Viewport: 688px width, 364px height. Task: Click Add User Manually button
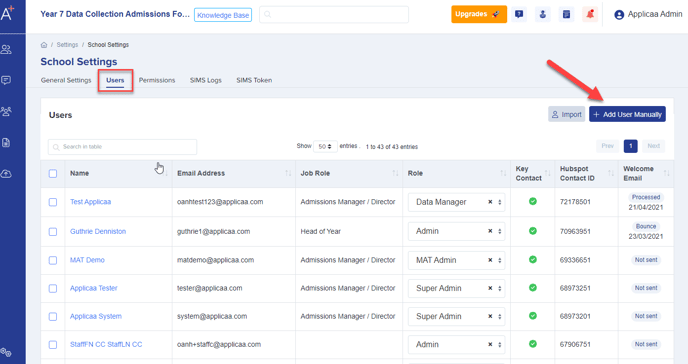627,114
